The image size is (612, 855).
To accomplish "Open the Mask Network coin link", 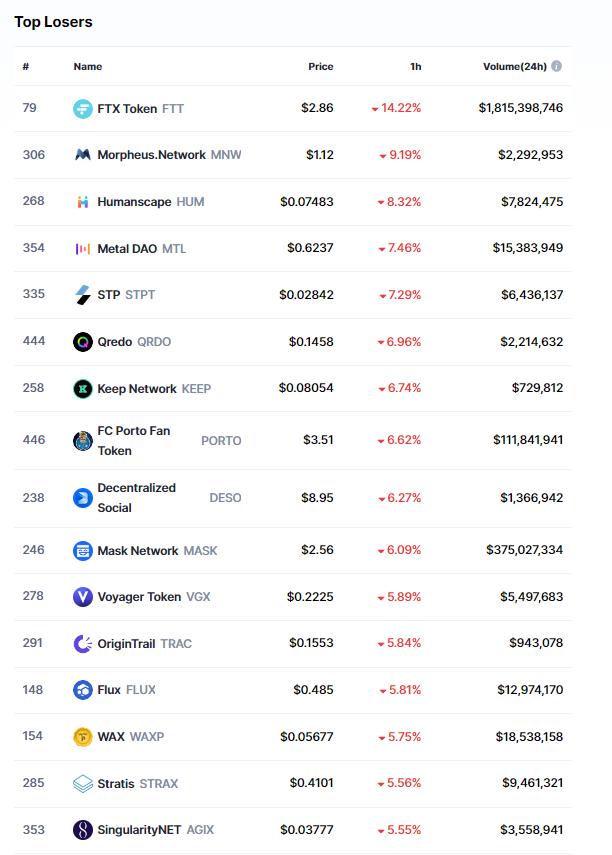I will (138, 551).
